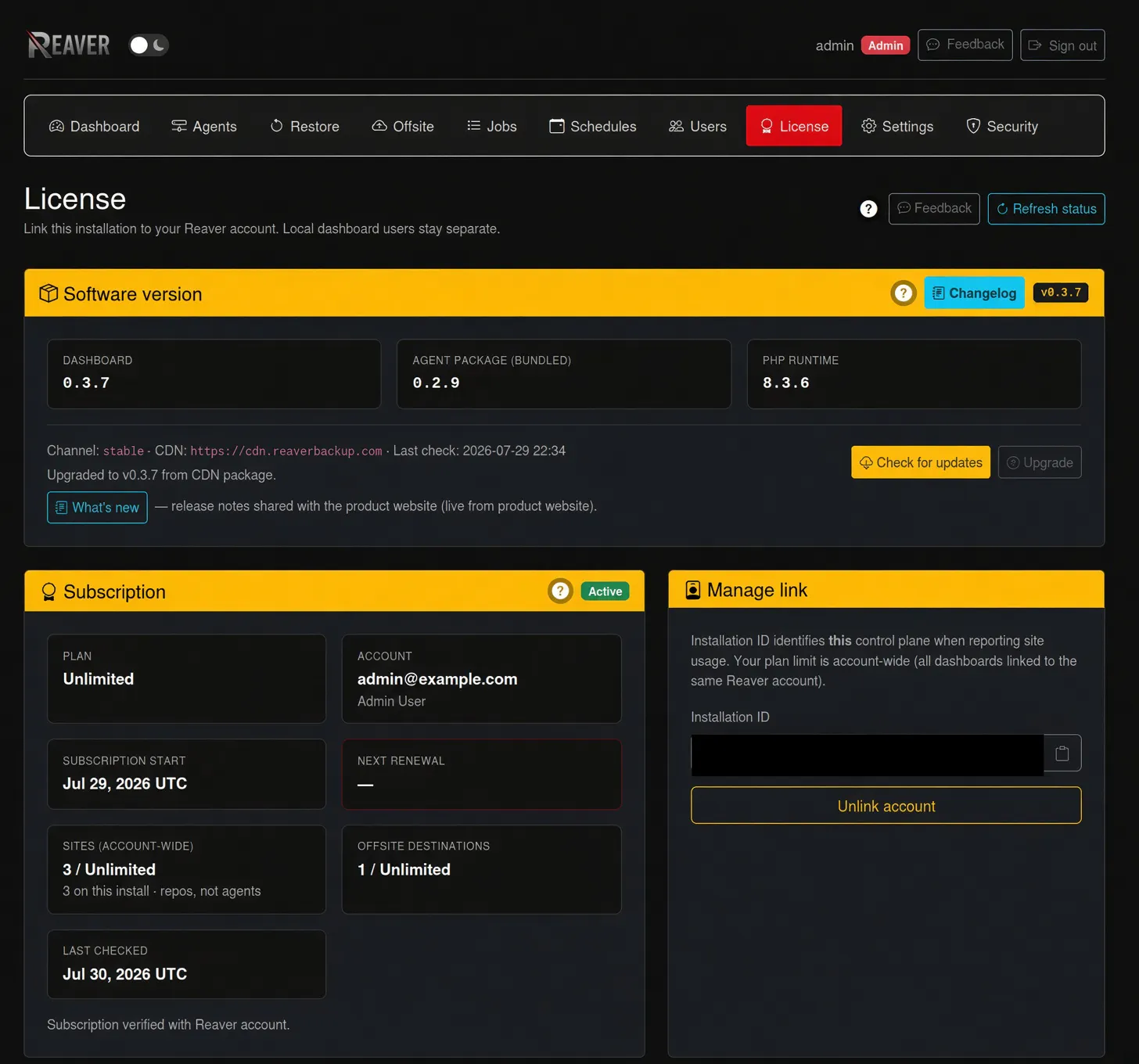Click the Subscription award icon
The height and width of the screenshot is (1064, 1139).
point(49,592)
